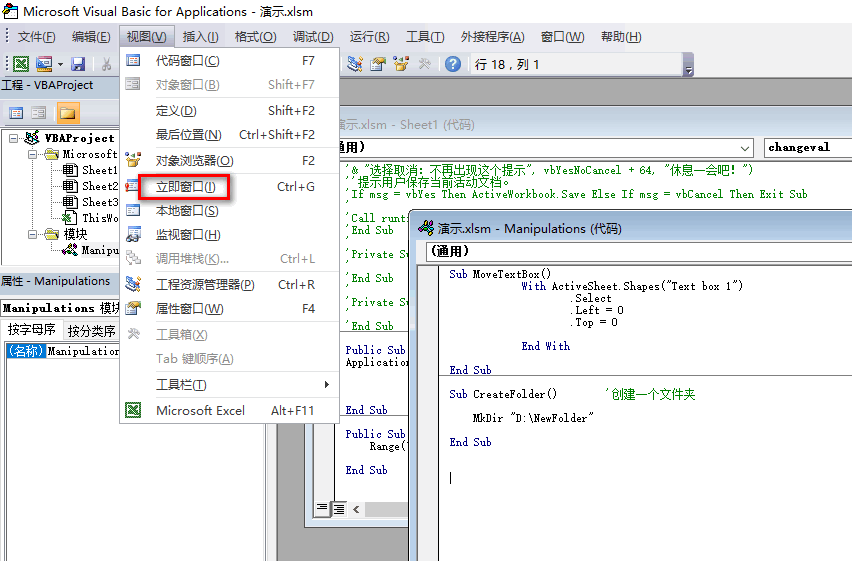
Task: Select Sheet3 in the project tree
Action: [x=90, y=202]
